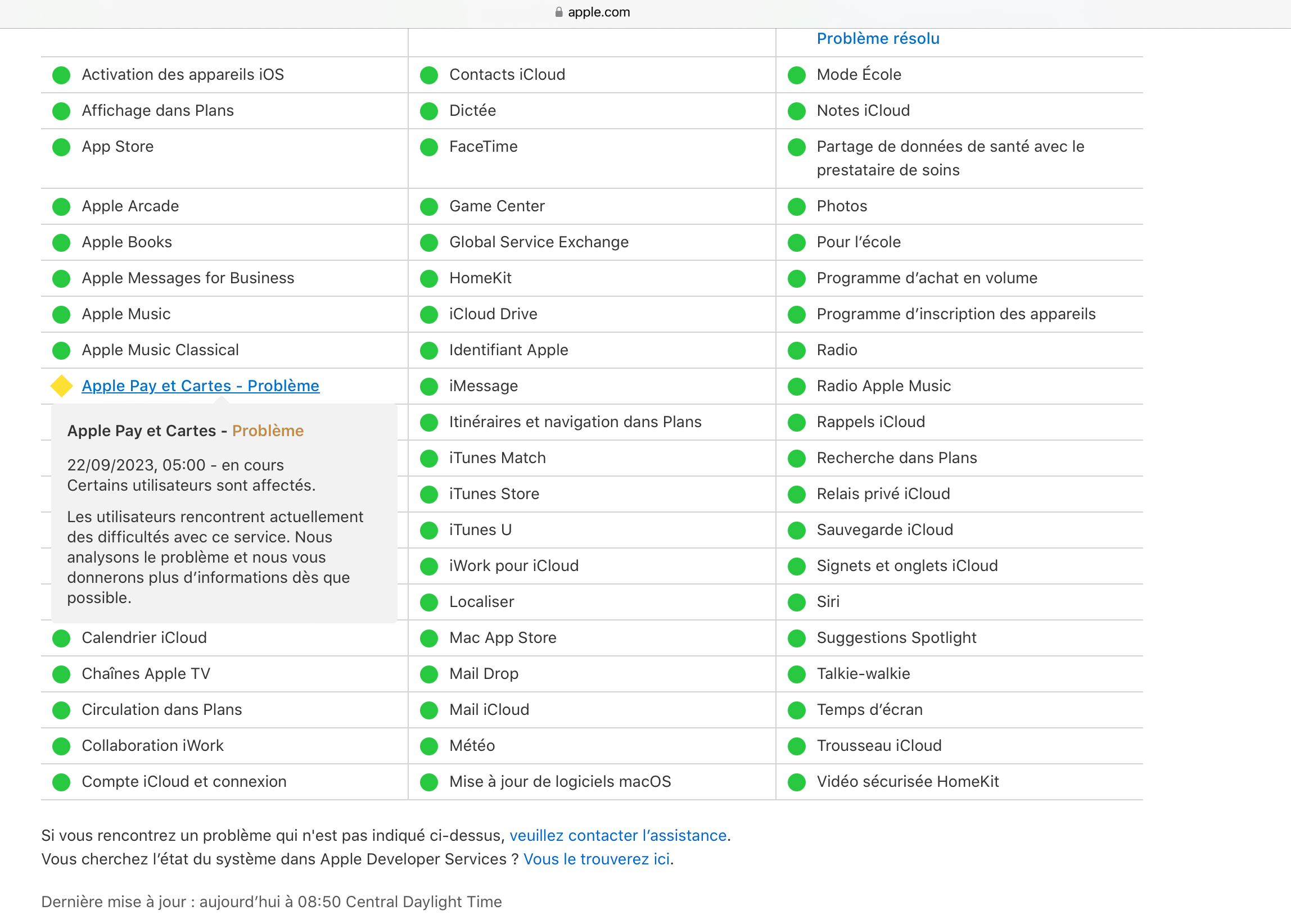Click green status dot beside iCloud Drive
The image size is (1291, 924).
click(429, 315)
